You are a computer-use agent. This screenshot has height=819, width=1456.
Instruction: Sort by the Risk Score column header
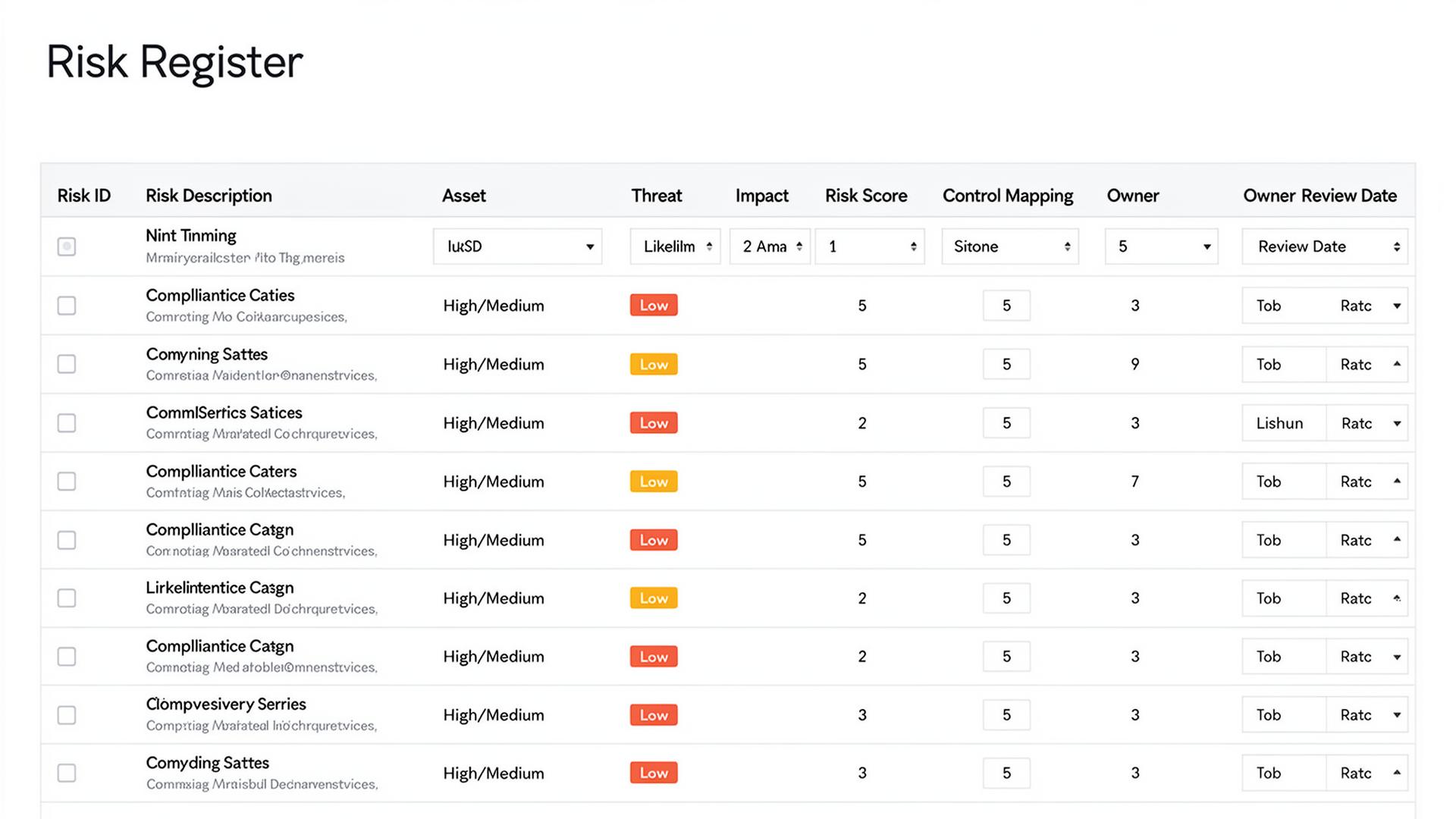tap(866, 196)
